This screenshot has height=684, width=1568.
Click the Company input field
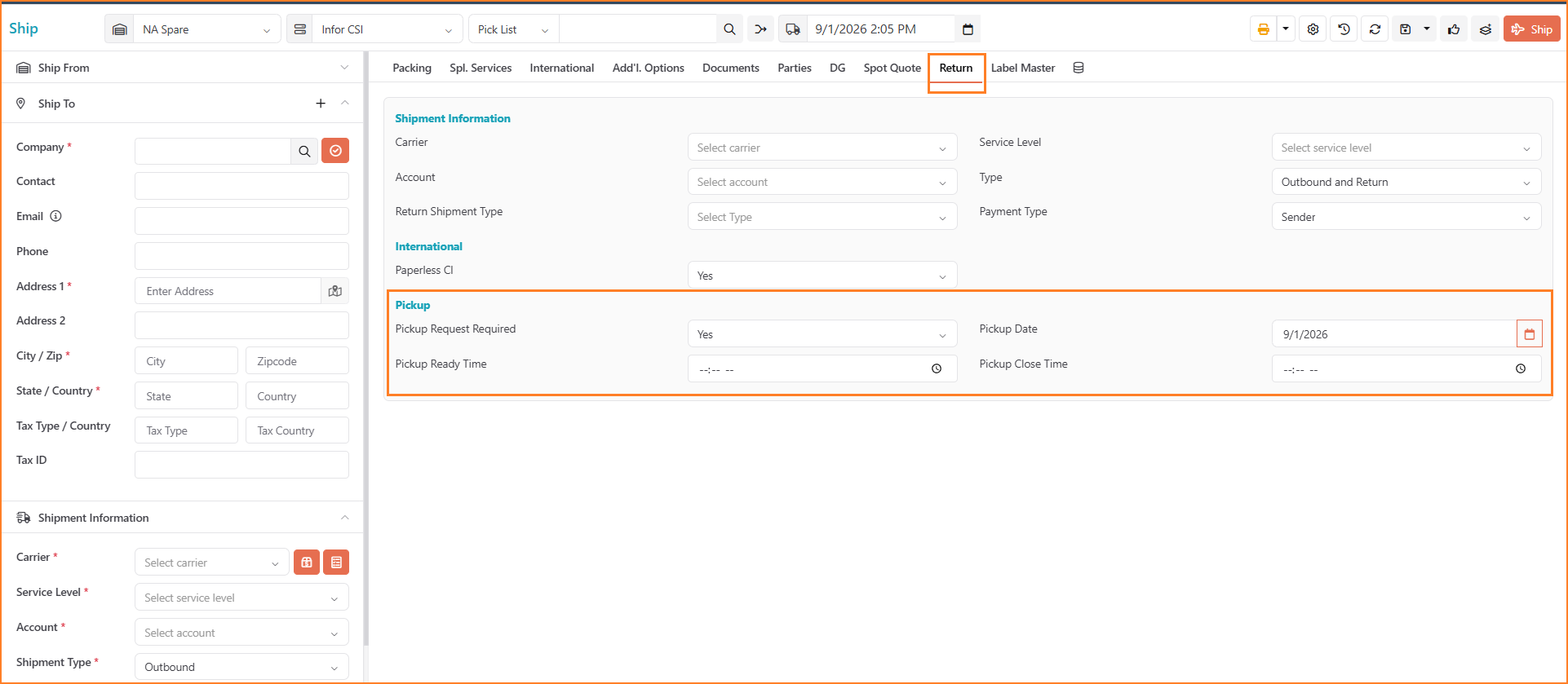click(213, 151)
